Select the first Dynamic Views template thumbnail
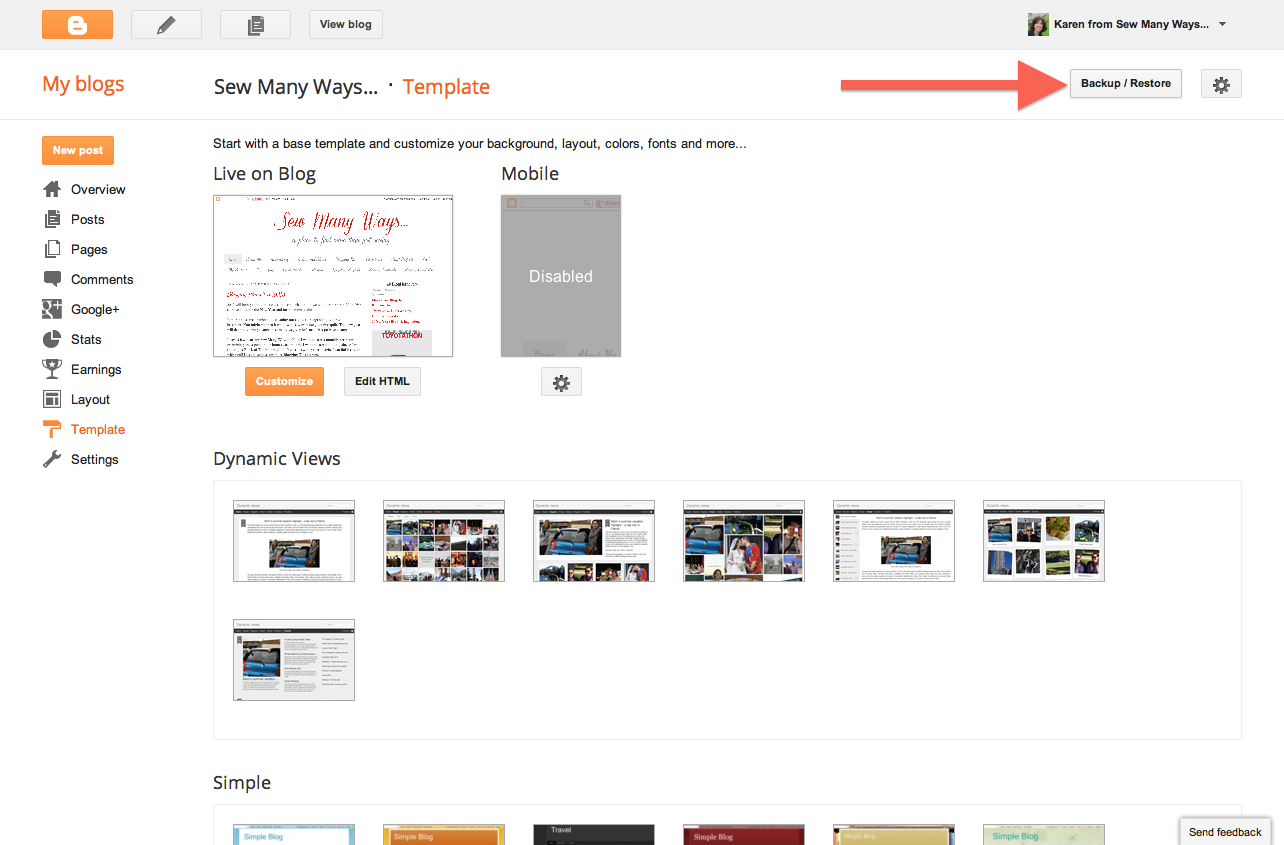1284x845 pixels. click(x=293, y=540)
